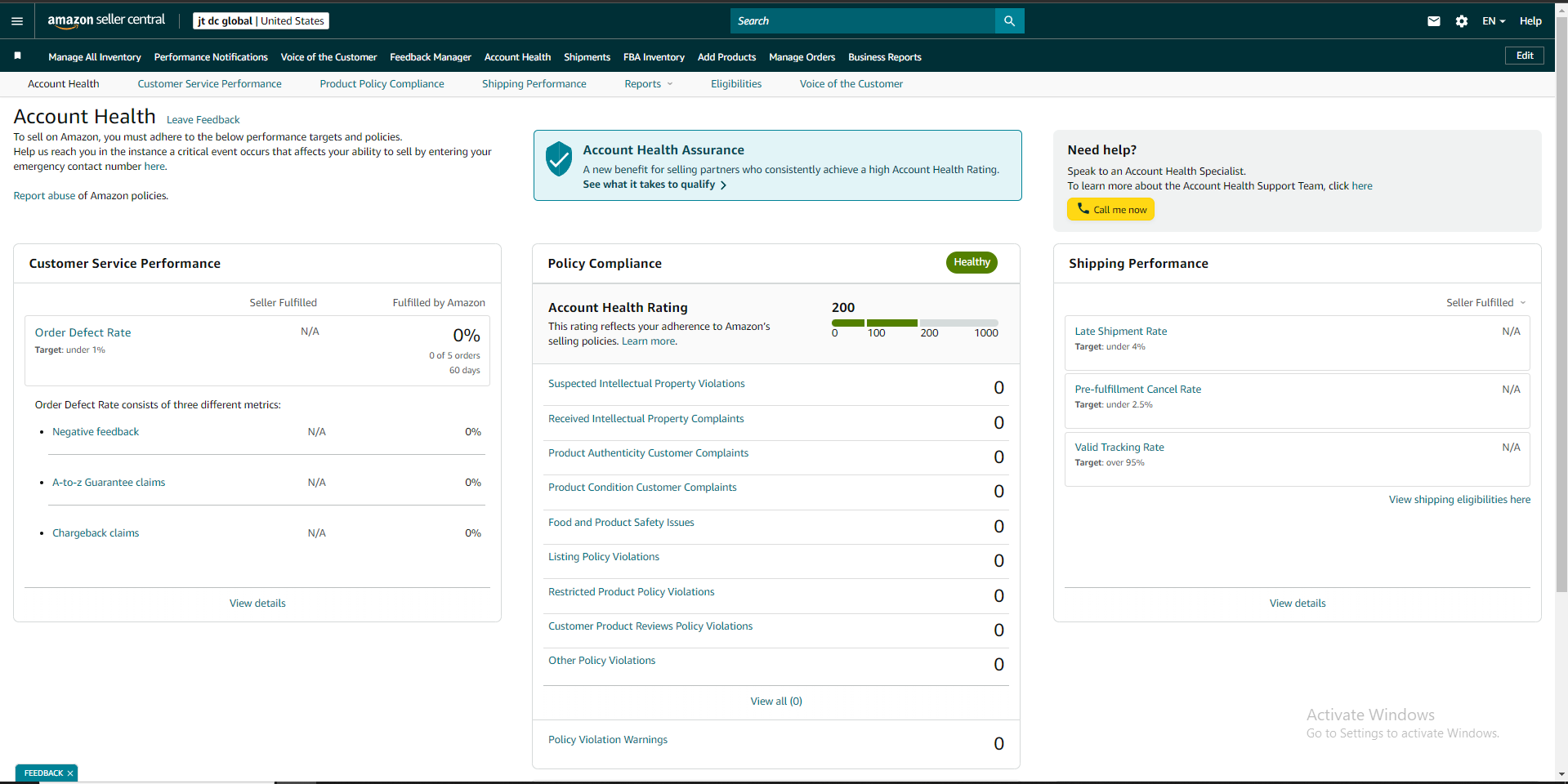The width and height of the screenshot is (1568, 784).
Task: Switch to Customer Service Performance tab
Action: click(209, 84)
